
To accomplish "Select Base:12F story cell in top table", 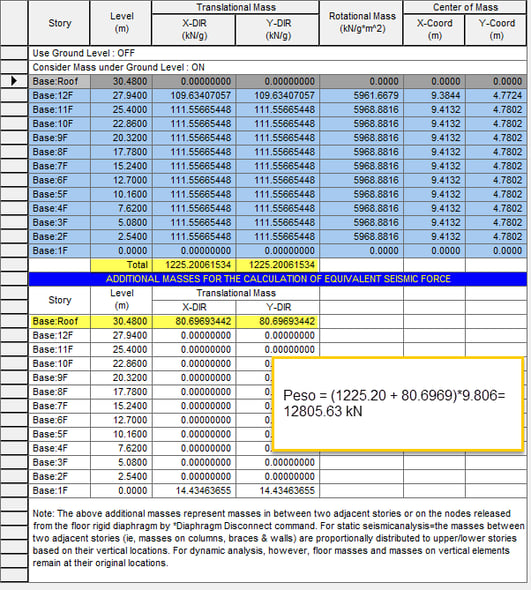I will 59,96.
